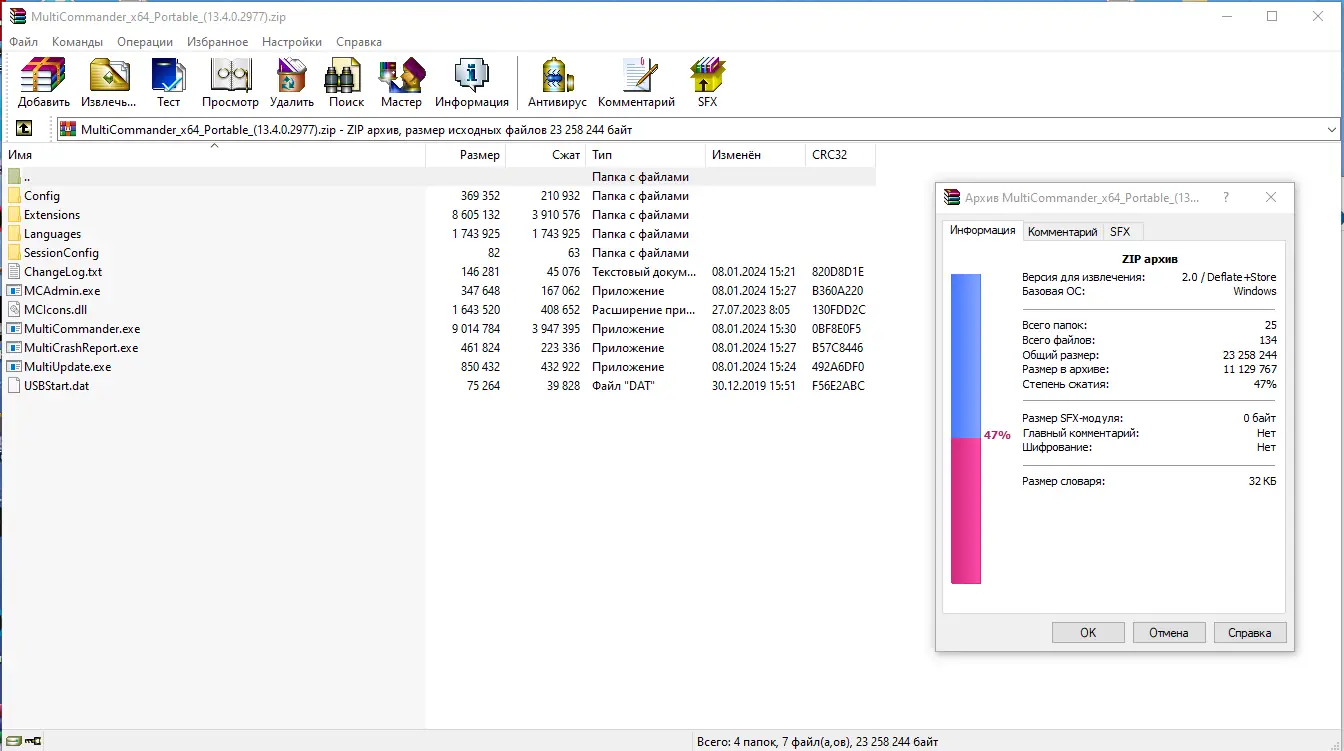Click the SFX toolbar icon

pyautogui.click(x=707, y=75)
